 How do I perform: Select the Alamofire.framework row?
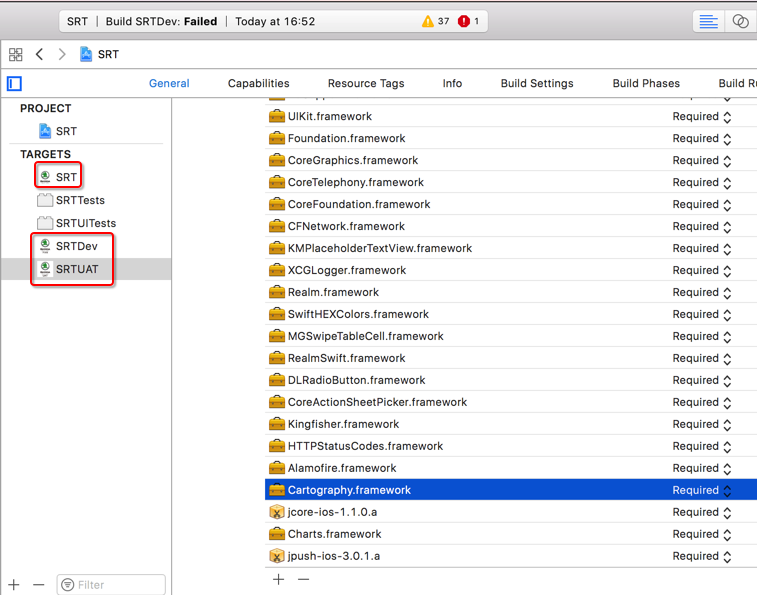(511, 468)
